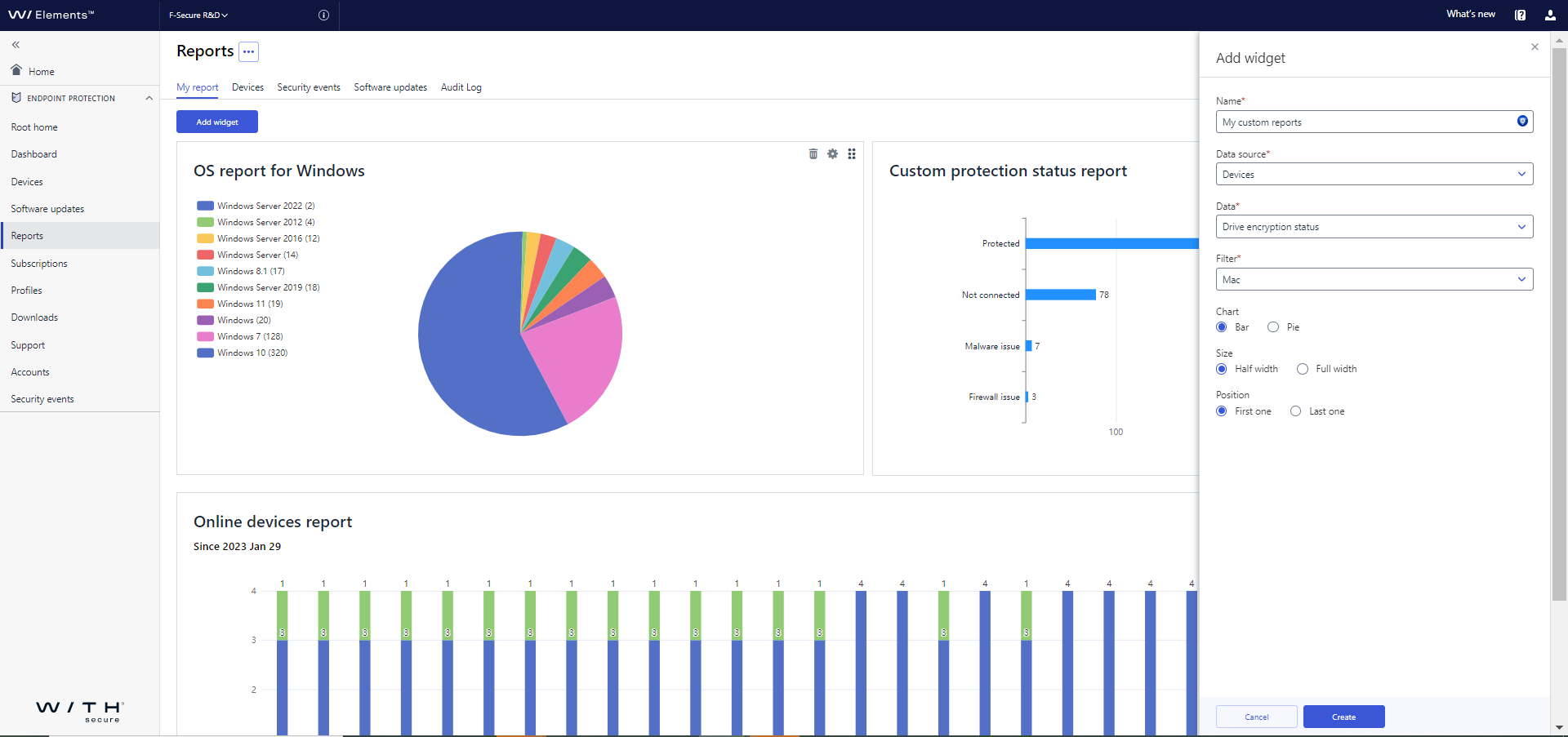This screenshot has width=1568, height=737.
Task: Click the Endpoint Protection shield icon
Action: click(16, 98)
